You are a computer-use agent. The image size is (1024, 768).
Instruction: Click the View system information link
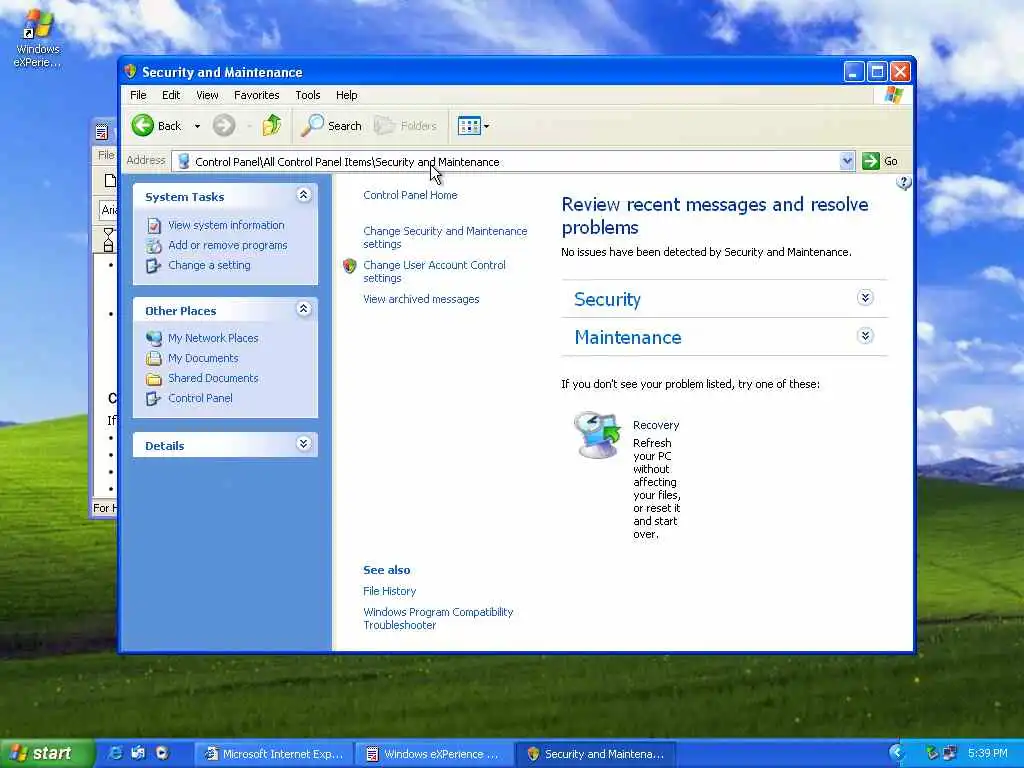pyautogui.click(x=226, y=225)
